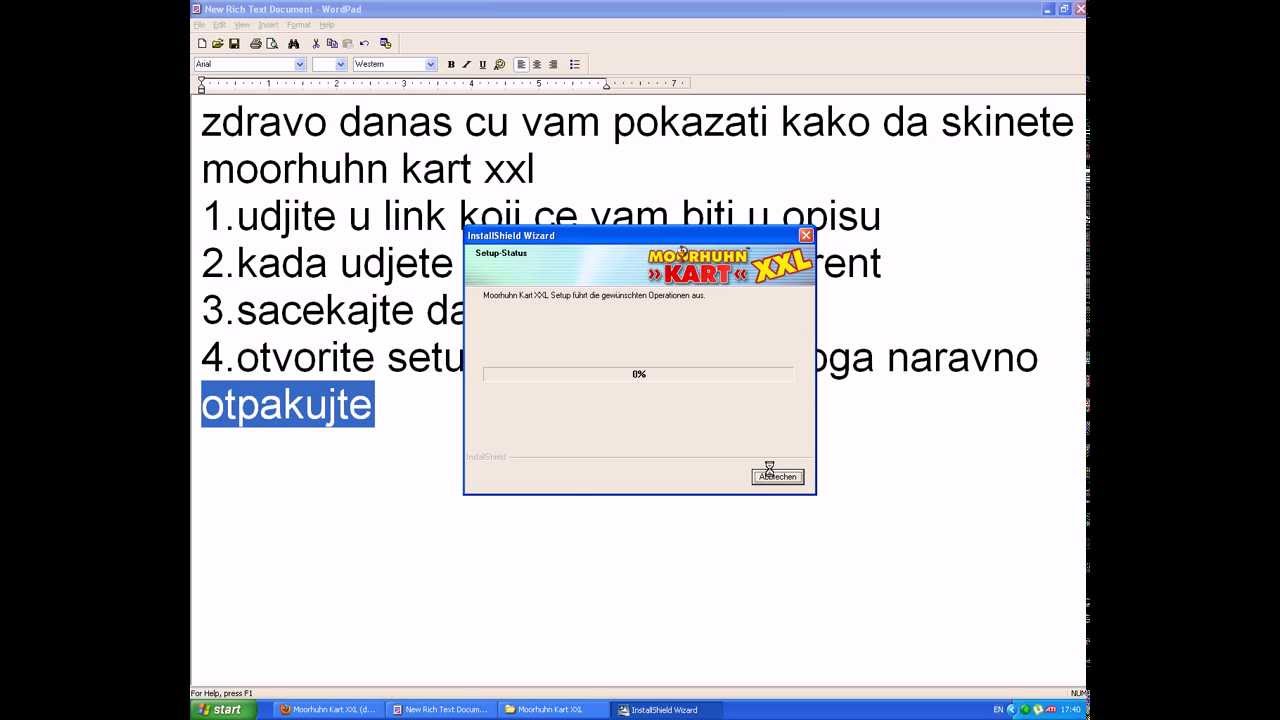Open the font color picker icon

(500, 64)
